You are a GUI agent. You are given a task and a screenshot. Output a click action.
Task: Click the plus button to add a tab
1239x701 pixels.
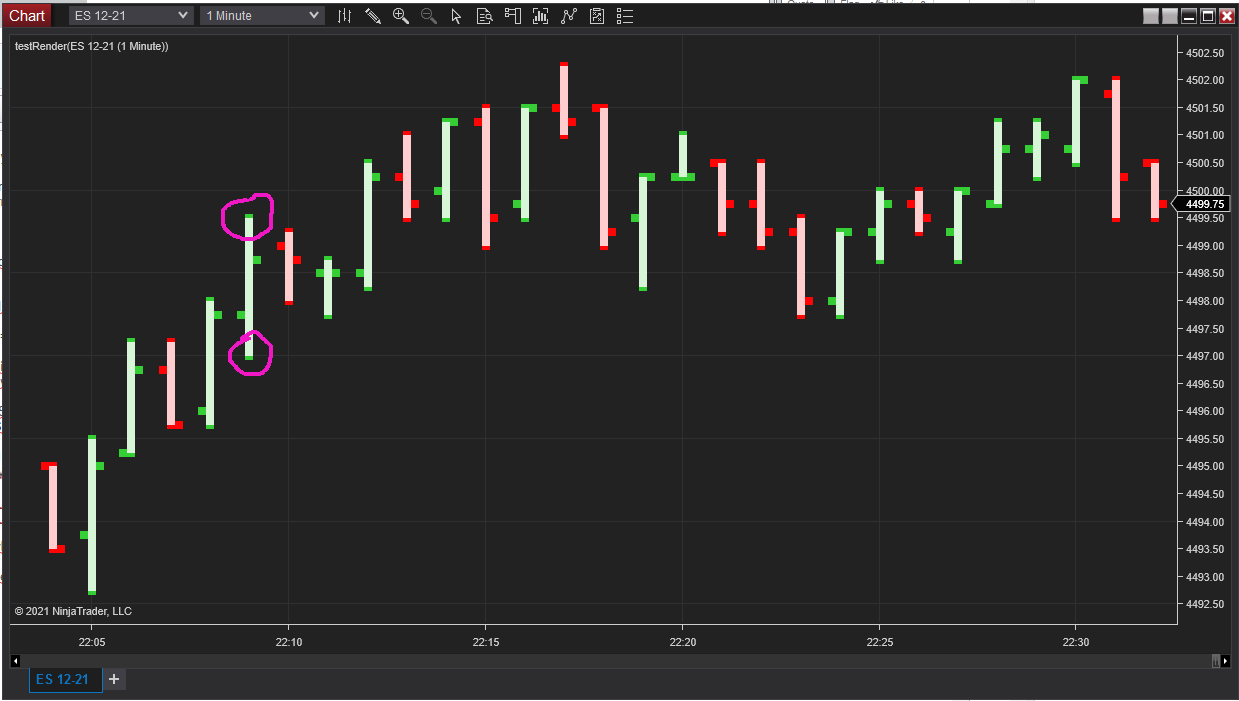(113, 679)
